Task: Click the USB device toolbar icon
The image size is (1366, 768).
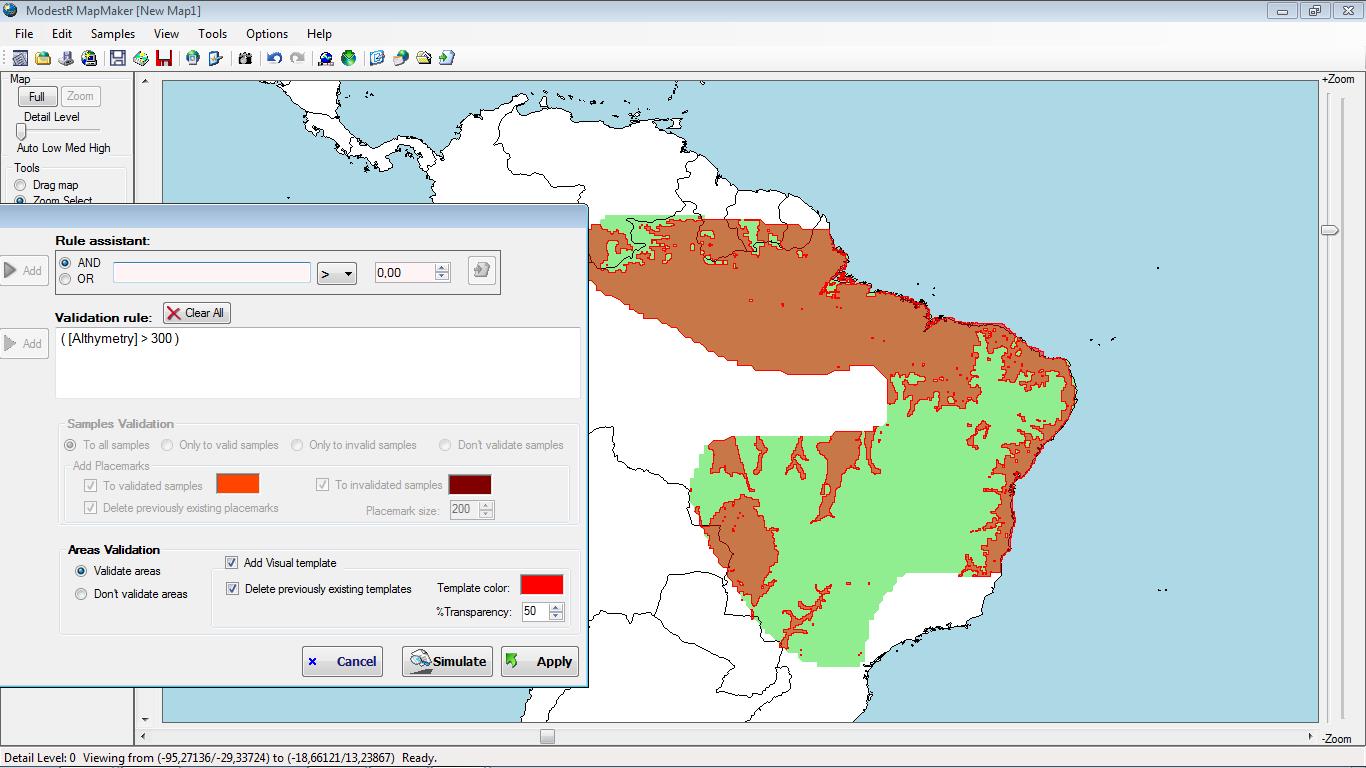Action: coord(66,58)
